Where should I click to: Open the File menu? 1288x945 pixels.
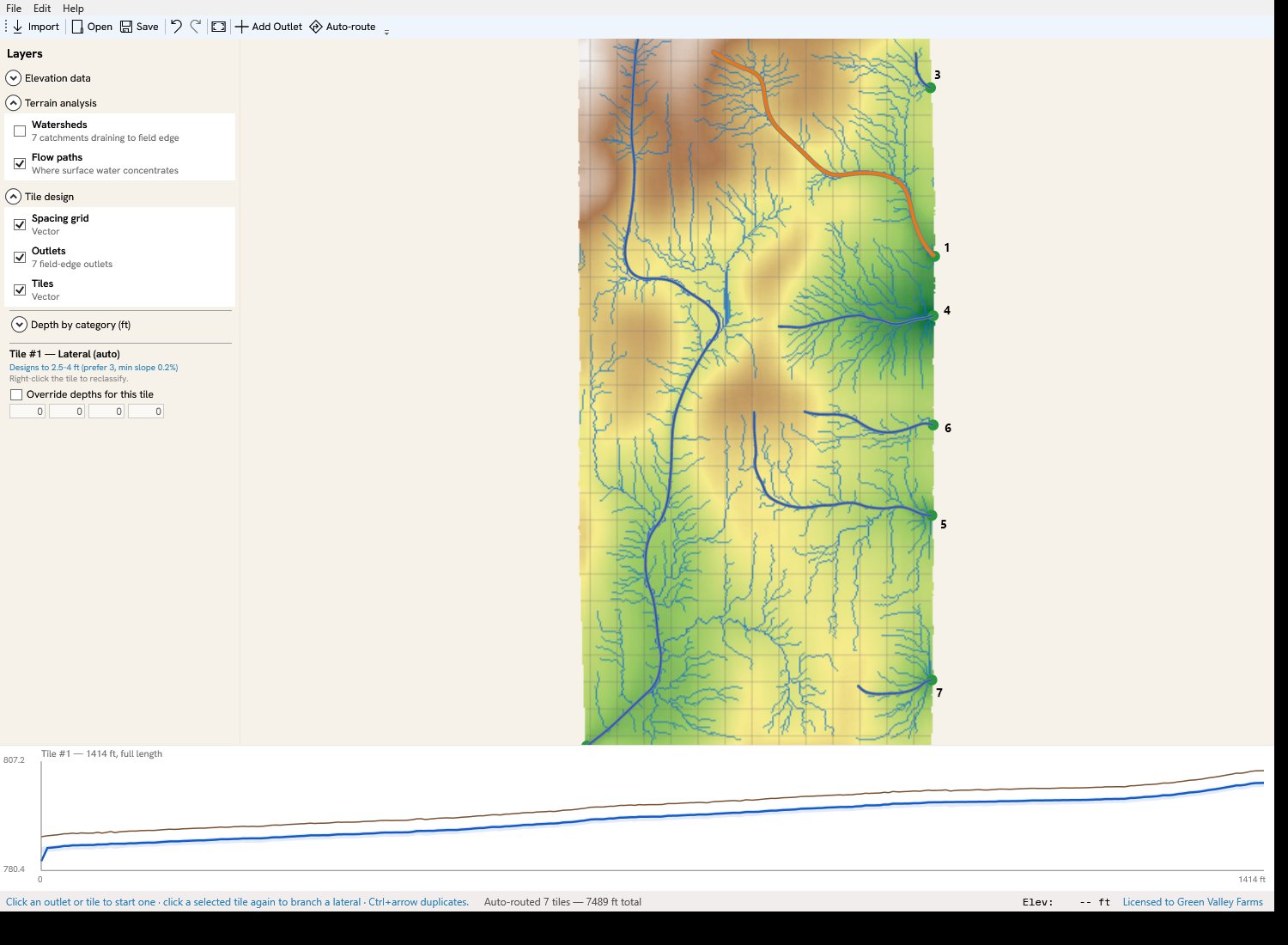point(14,9)
